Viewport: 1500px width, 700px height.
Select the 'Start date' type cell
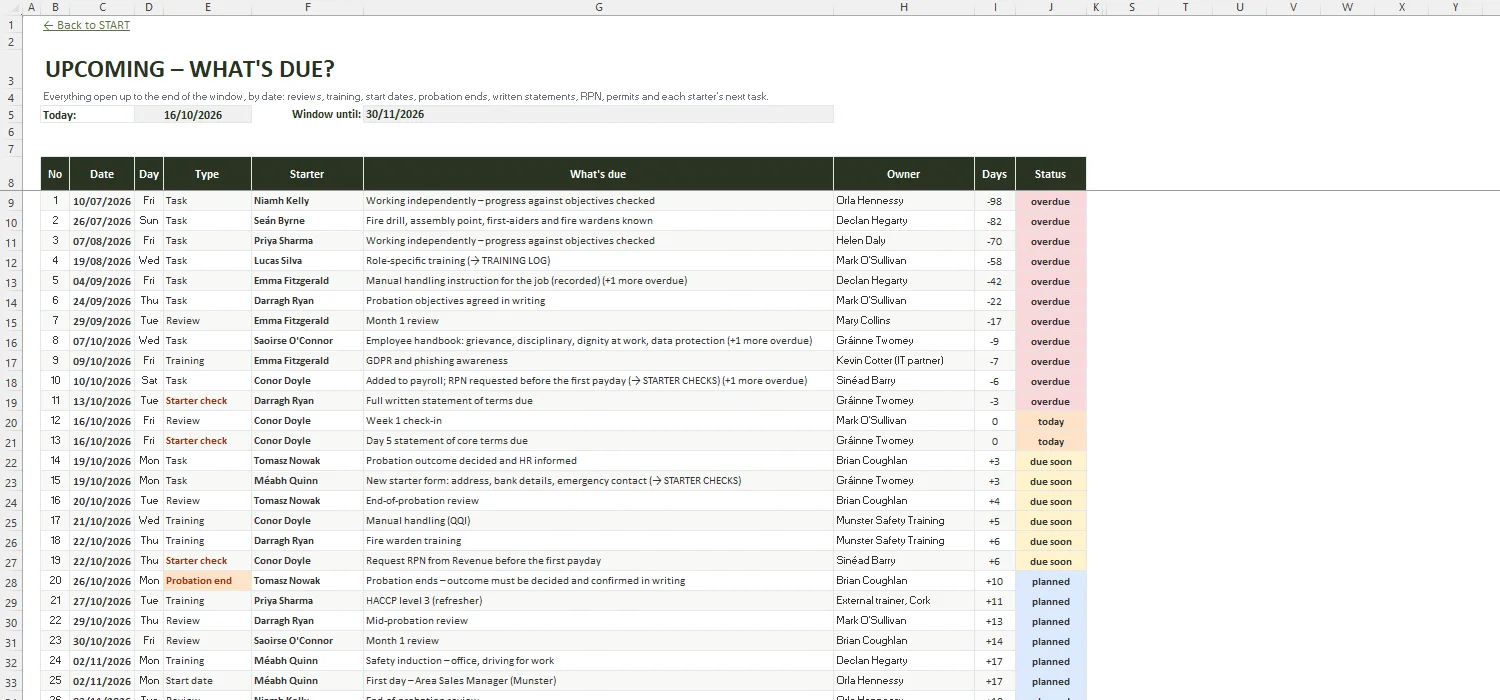tap(207, 681)
